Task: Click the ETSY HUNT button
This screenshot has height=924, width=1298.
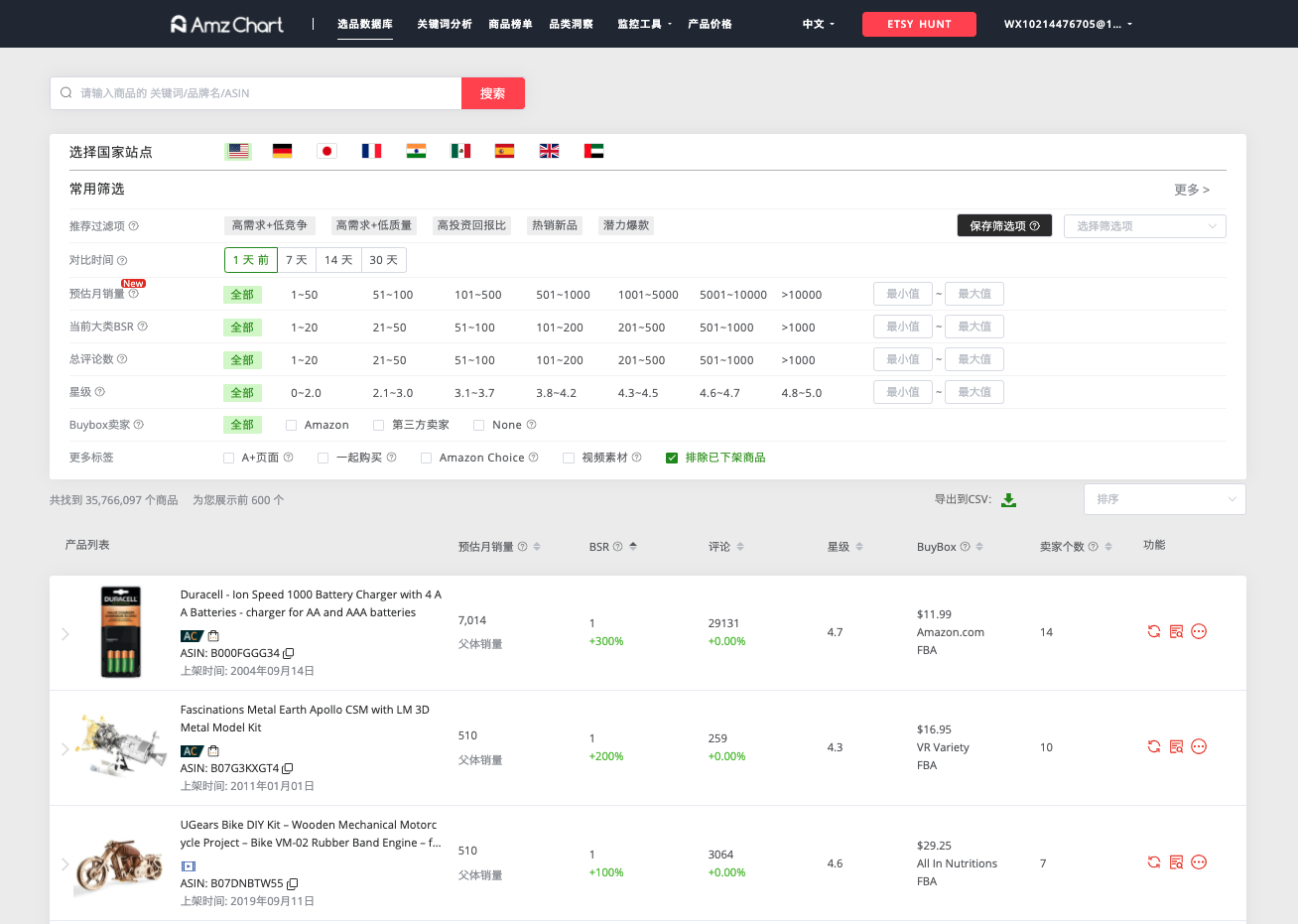Action: tap(919, 24)
